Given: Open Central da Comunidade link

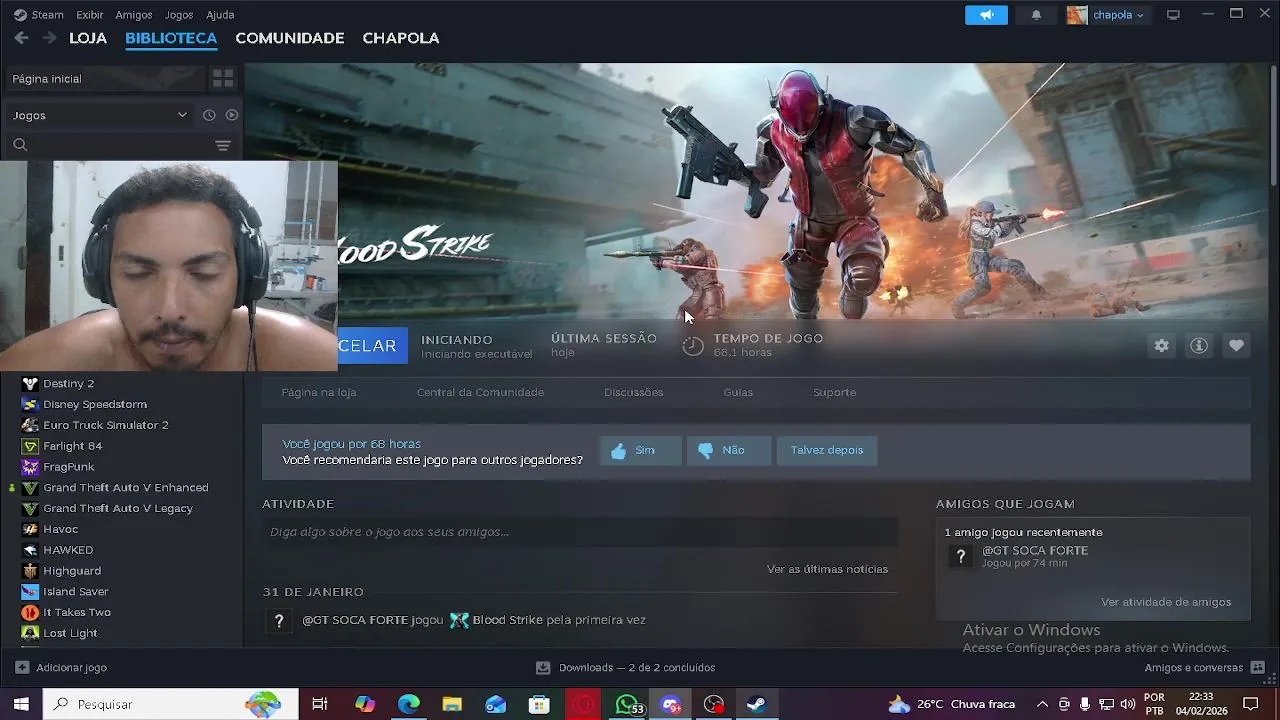Looking at the screenshot, I should pos(481,392).
